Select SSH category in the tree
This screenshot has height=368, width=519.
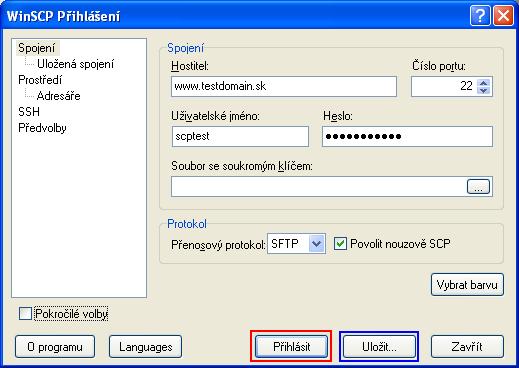click(x=29, y=112)
